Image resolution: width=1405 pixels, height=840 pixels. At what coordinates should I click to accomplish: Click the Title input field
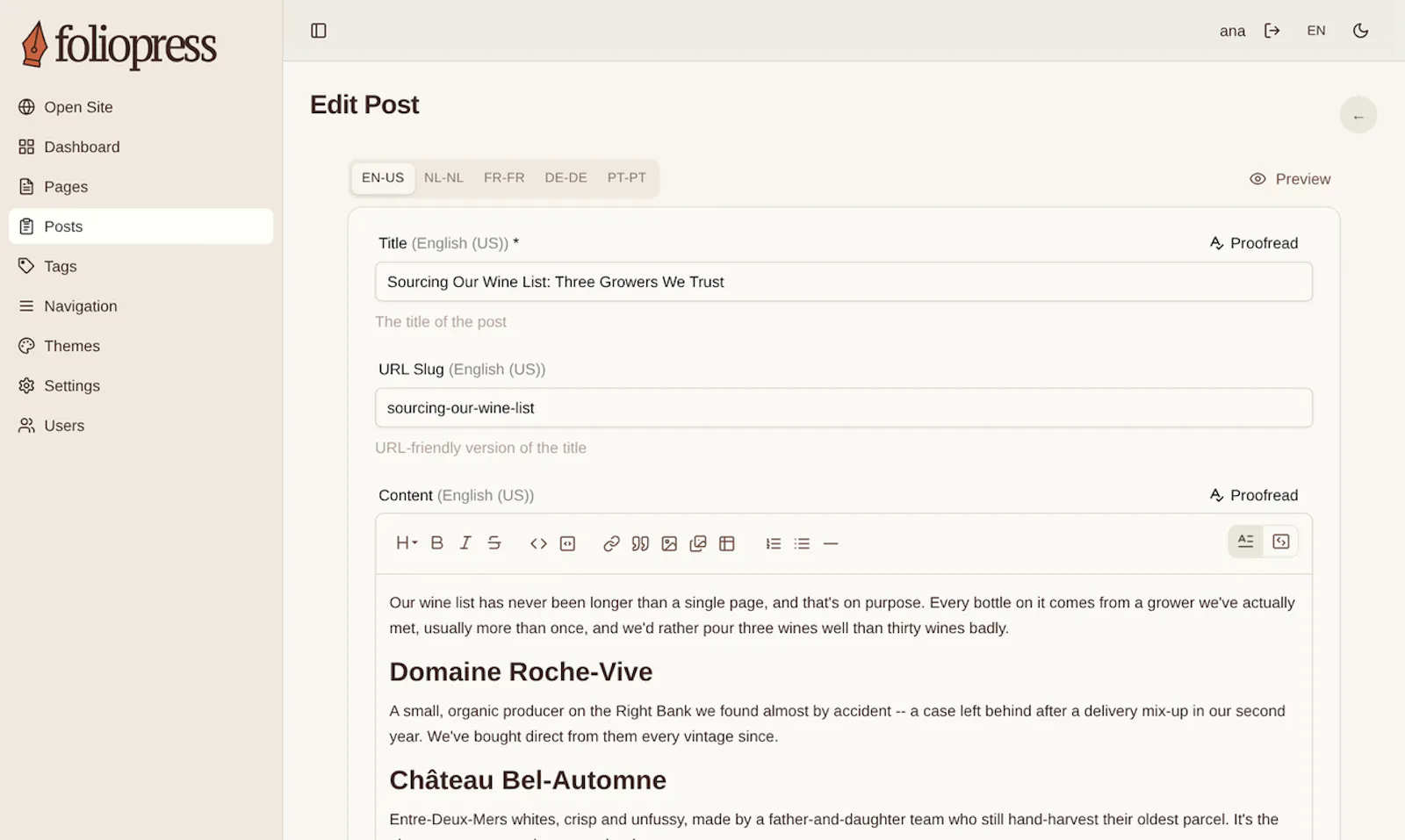(x=844, y=282)
